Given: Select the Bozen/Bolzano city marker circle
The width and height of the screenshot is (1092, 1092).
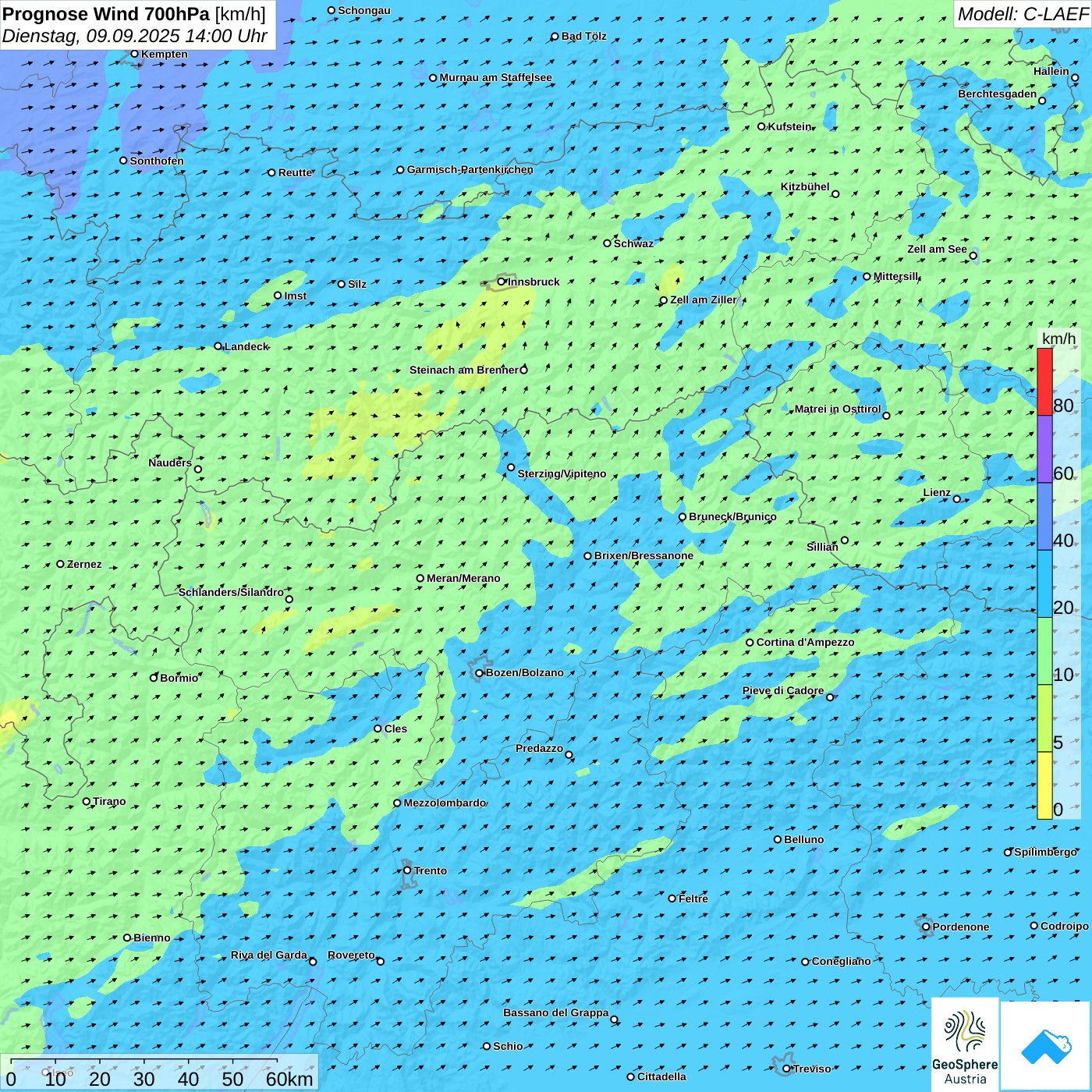Looking at the screenshot, I should [x=479, y=673].
